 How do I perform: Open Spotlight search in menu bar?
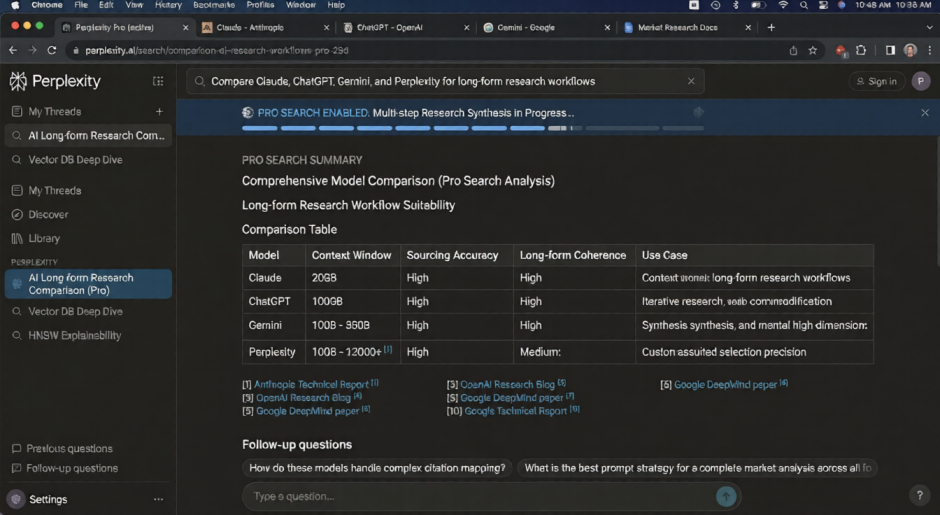coord(803,5)
